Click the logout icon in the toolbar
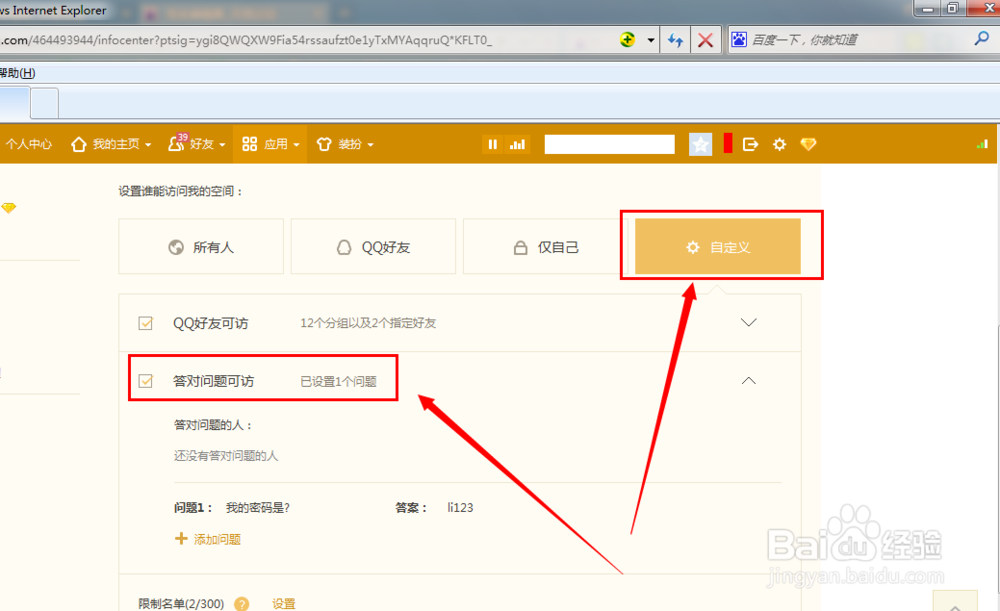This screenshot has width=1000, height=611. pyautogui.click(x=750, y=144)
